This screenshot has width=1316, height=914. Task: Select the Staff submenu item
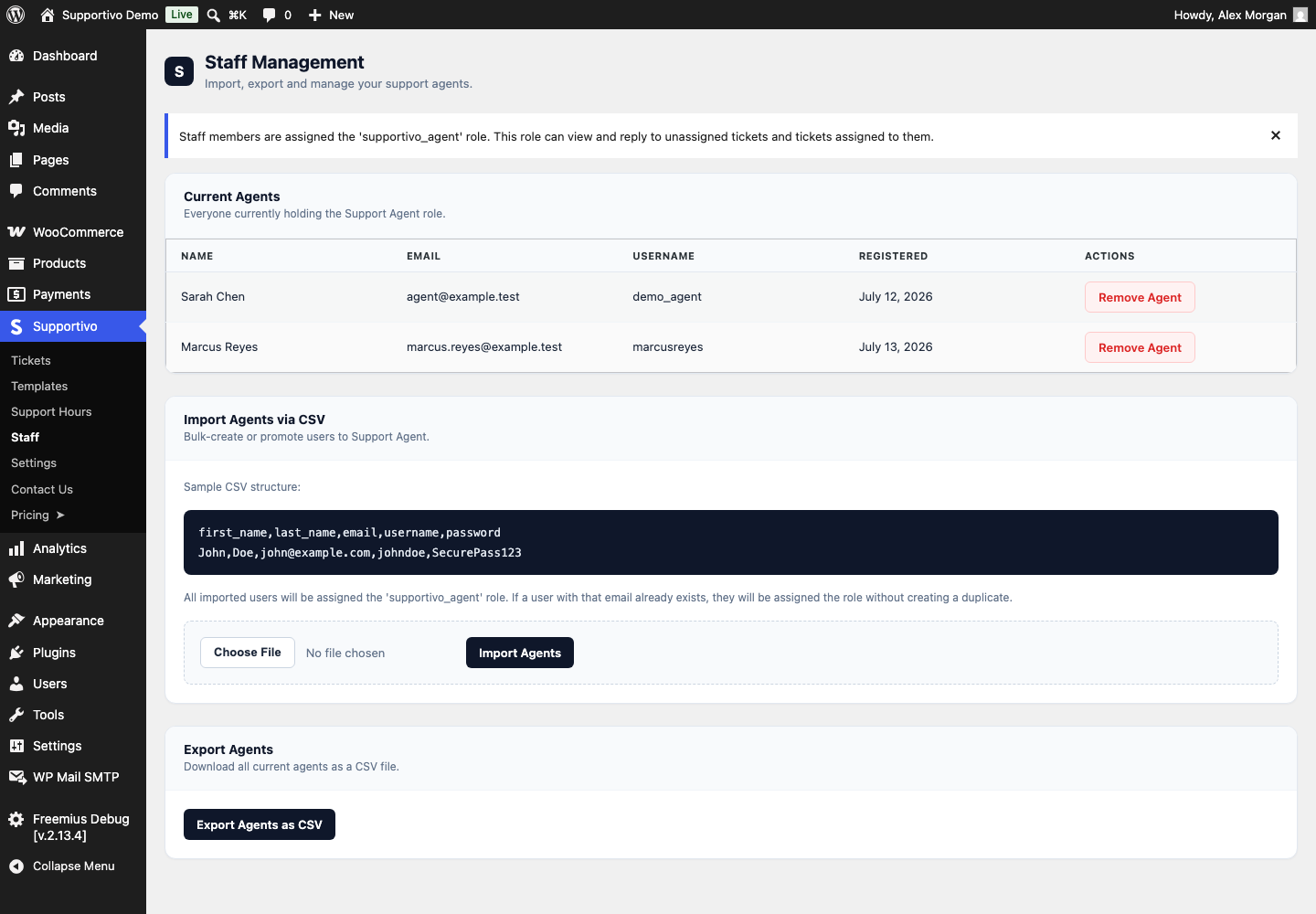tap(26, 438)
